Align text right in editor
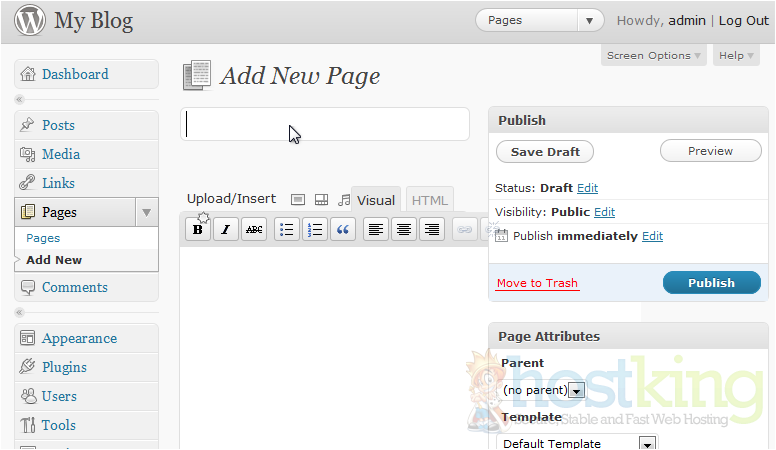The image size is (776, 450). pos(431,230)
